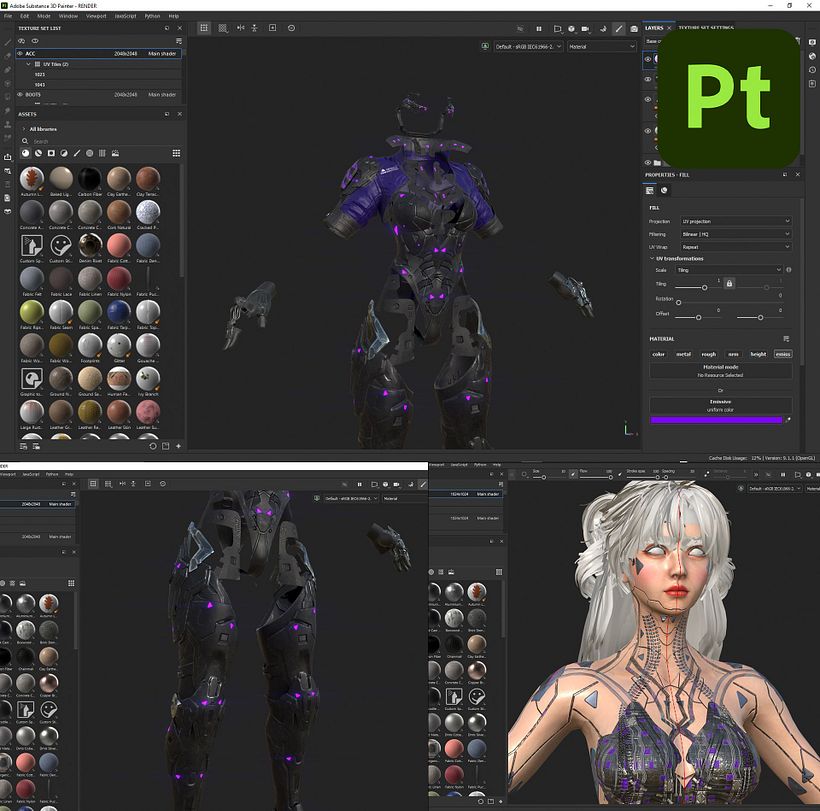
Task: Open the Projection dropdown
Action: click(736, 221)
